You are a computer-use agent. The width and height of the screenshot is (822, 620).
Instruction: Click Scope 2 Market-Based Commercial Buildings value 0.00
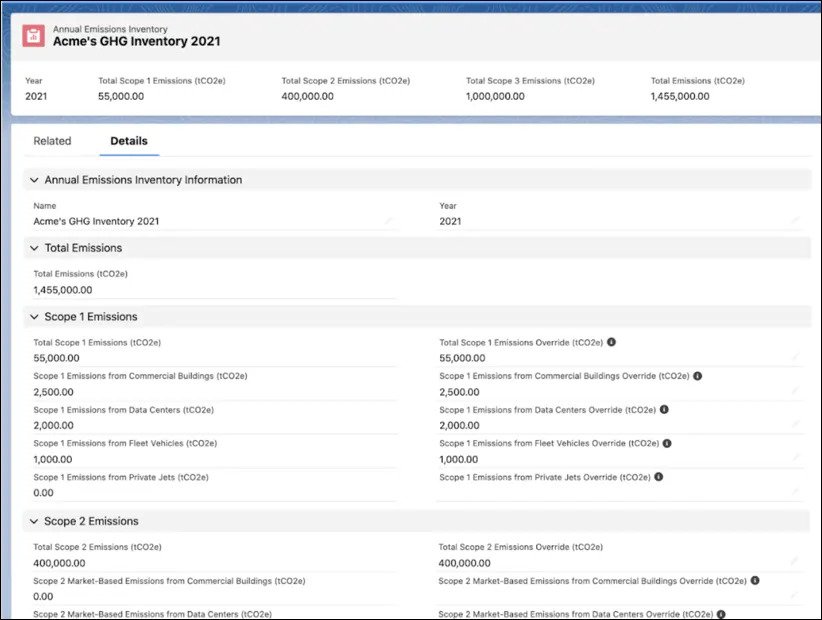pos(43,596)
